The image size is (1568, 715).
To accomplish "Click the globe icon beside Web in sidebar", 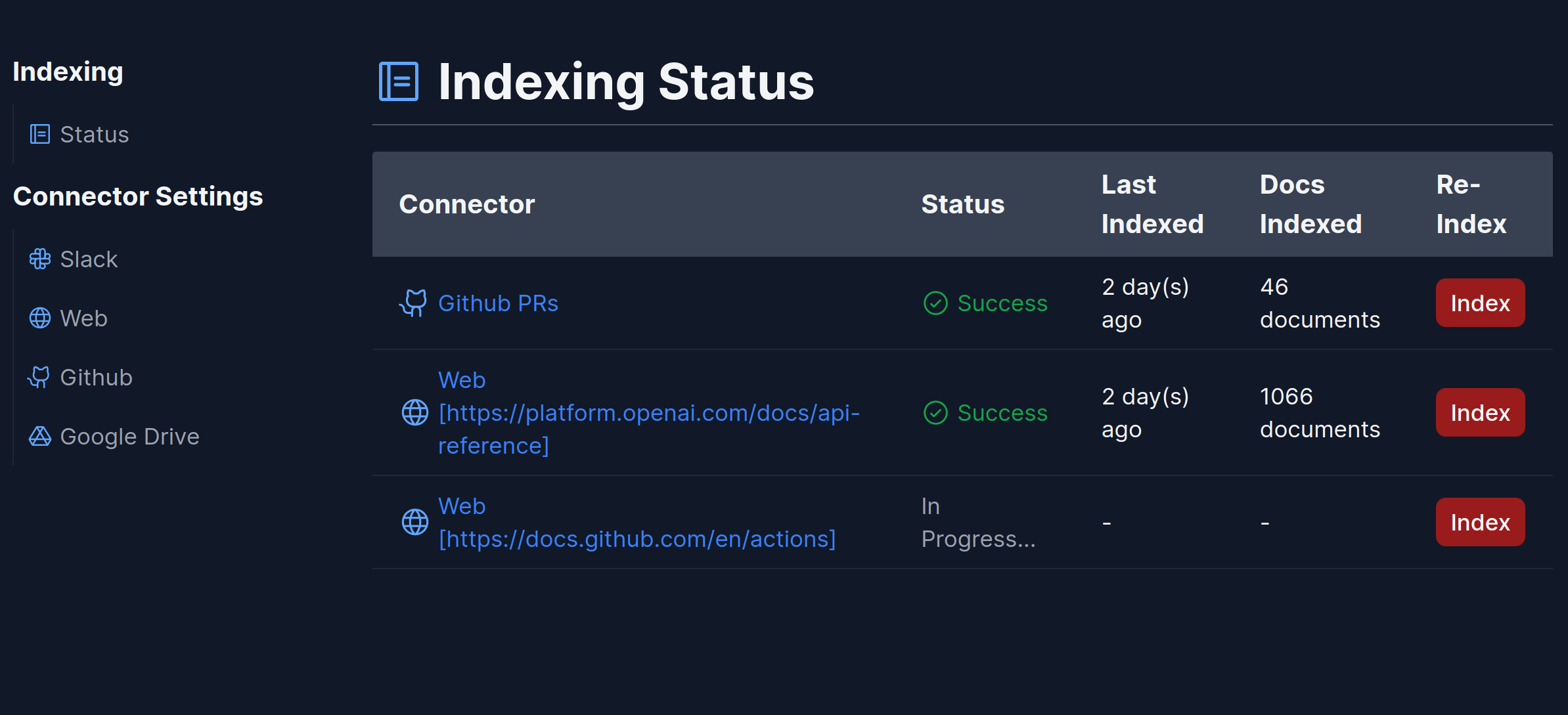I will click(x=39, y=318).
